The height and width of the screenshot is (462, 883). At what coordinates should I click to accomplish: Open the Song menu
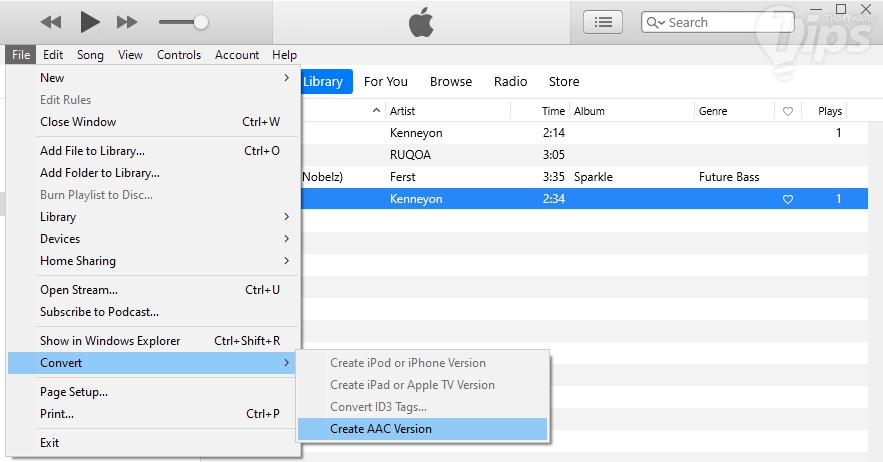(x=90, y=55)
